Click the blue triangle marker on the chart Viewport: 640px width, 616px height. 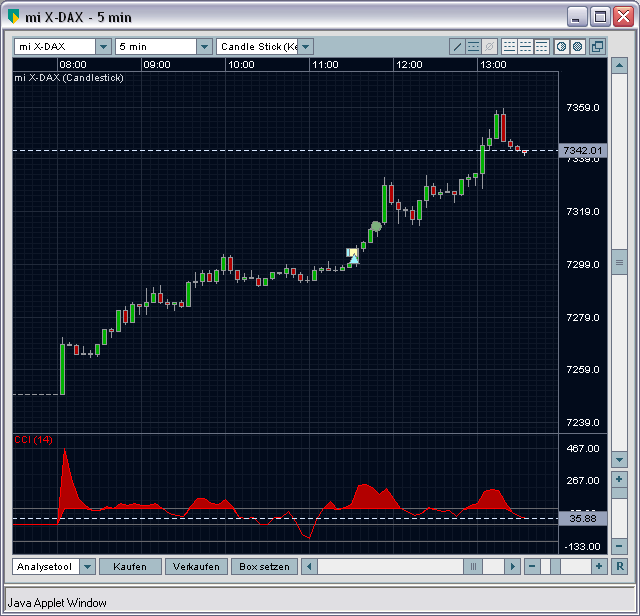coord(354,259)
